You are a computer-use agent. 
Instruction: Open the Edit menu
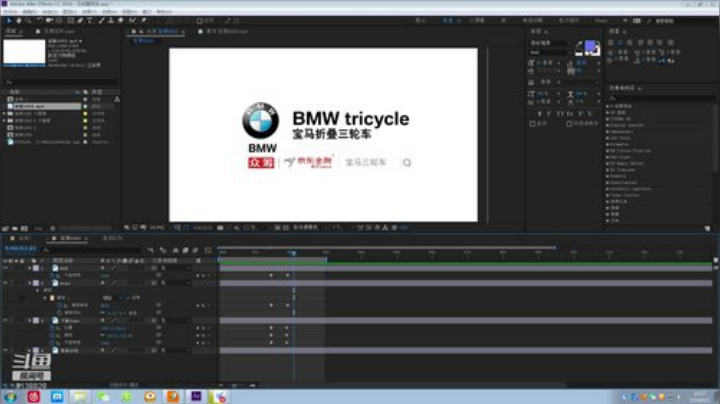click(30, 11)
